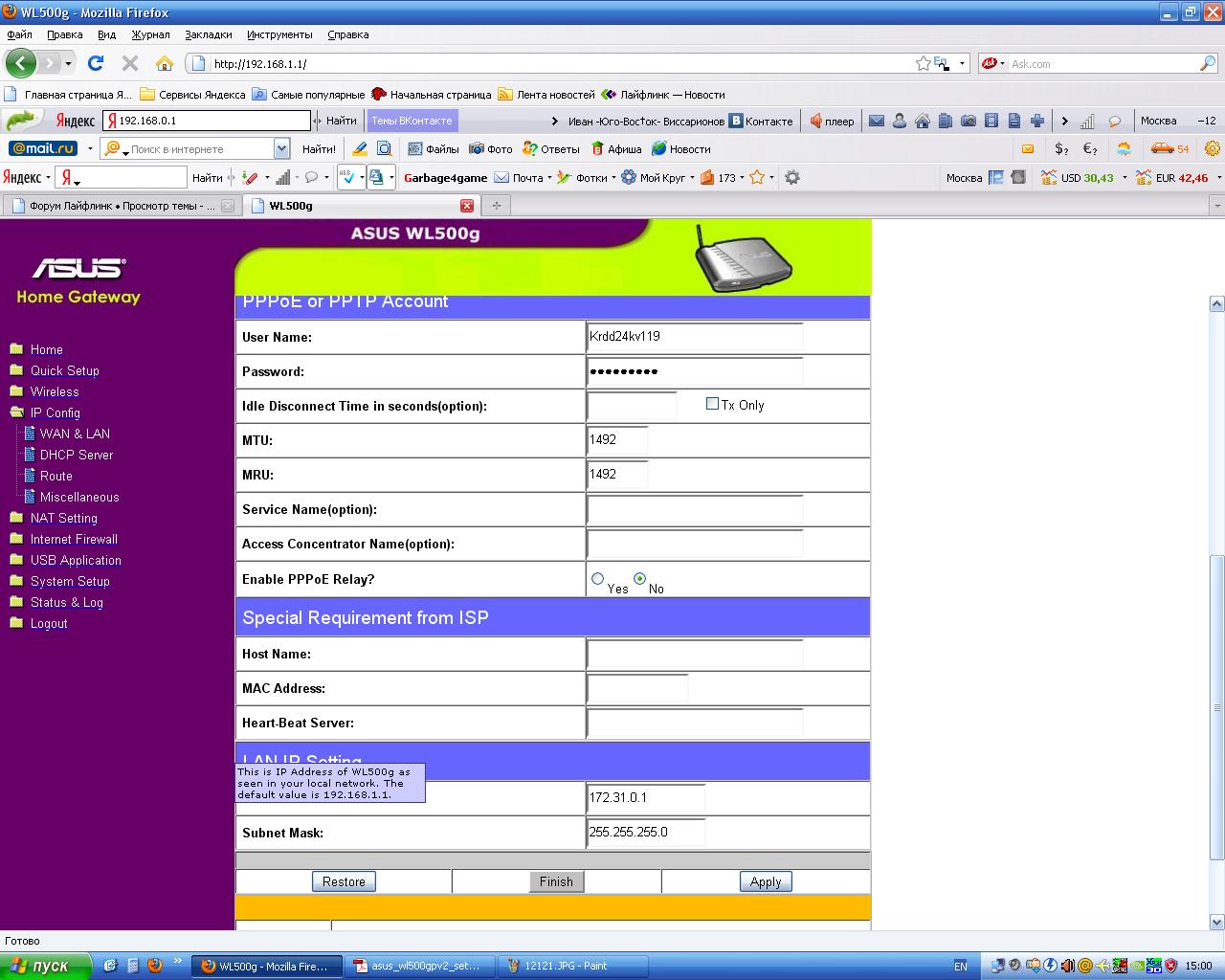Tick the Tx Only checkbox

[712, 404]
